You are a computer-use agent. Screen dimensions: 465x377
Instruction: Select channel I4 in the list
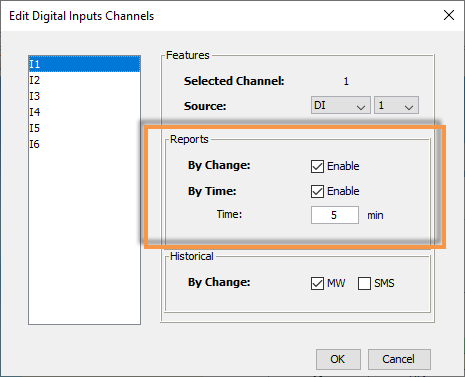84,112
